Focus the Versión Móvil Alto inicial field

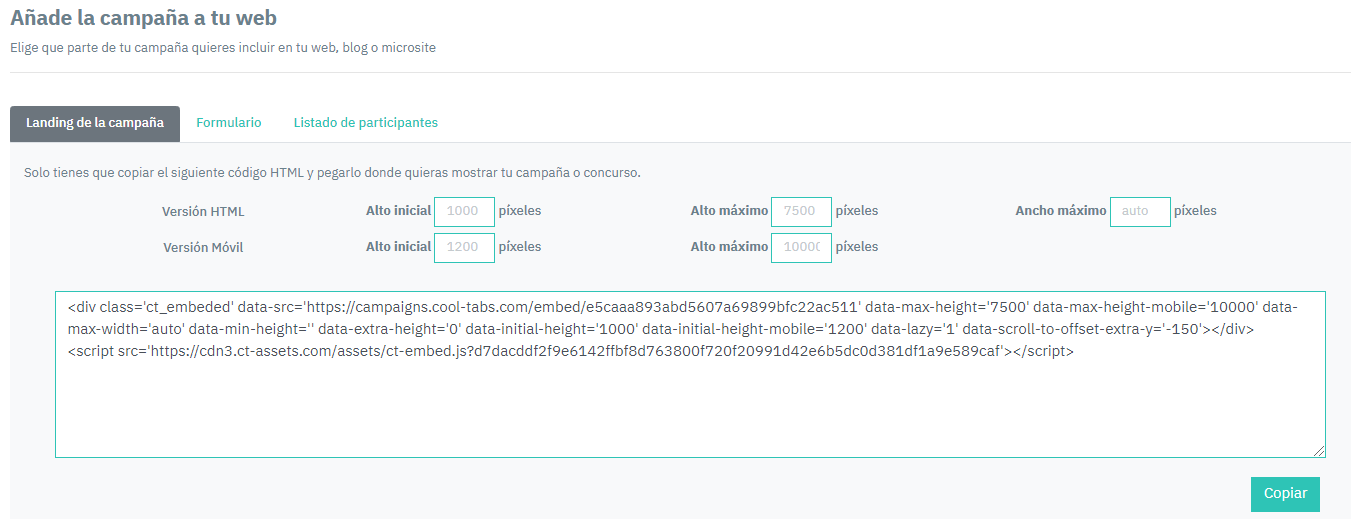464,247
